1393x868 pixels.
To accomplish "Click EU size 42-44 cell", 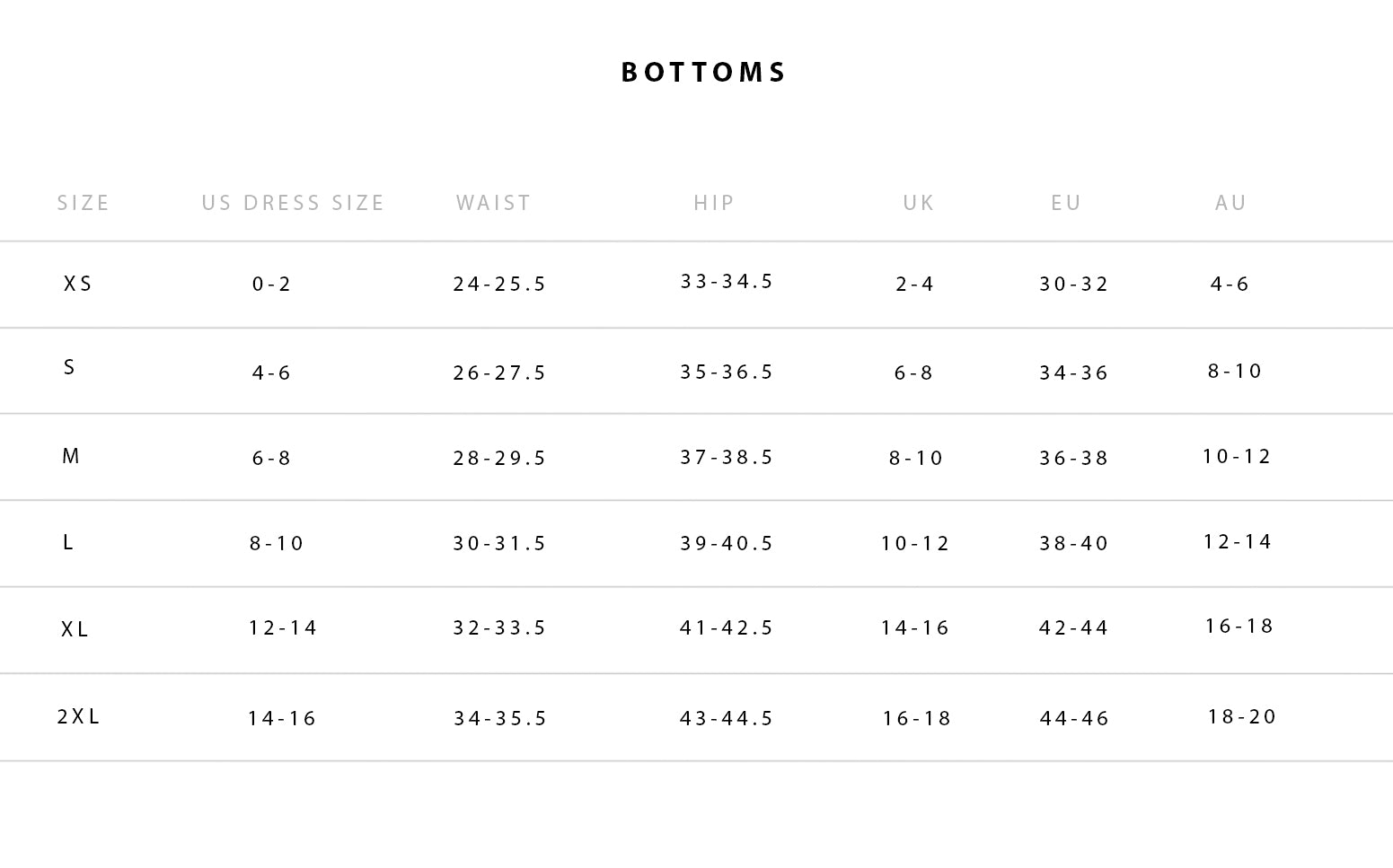I will pos(1073,628).
